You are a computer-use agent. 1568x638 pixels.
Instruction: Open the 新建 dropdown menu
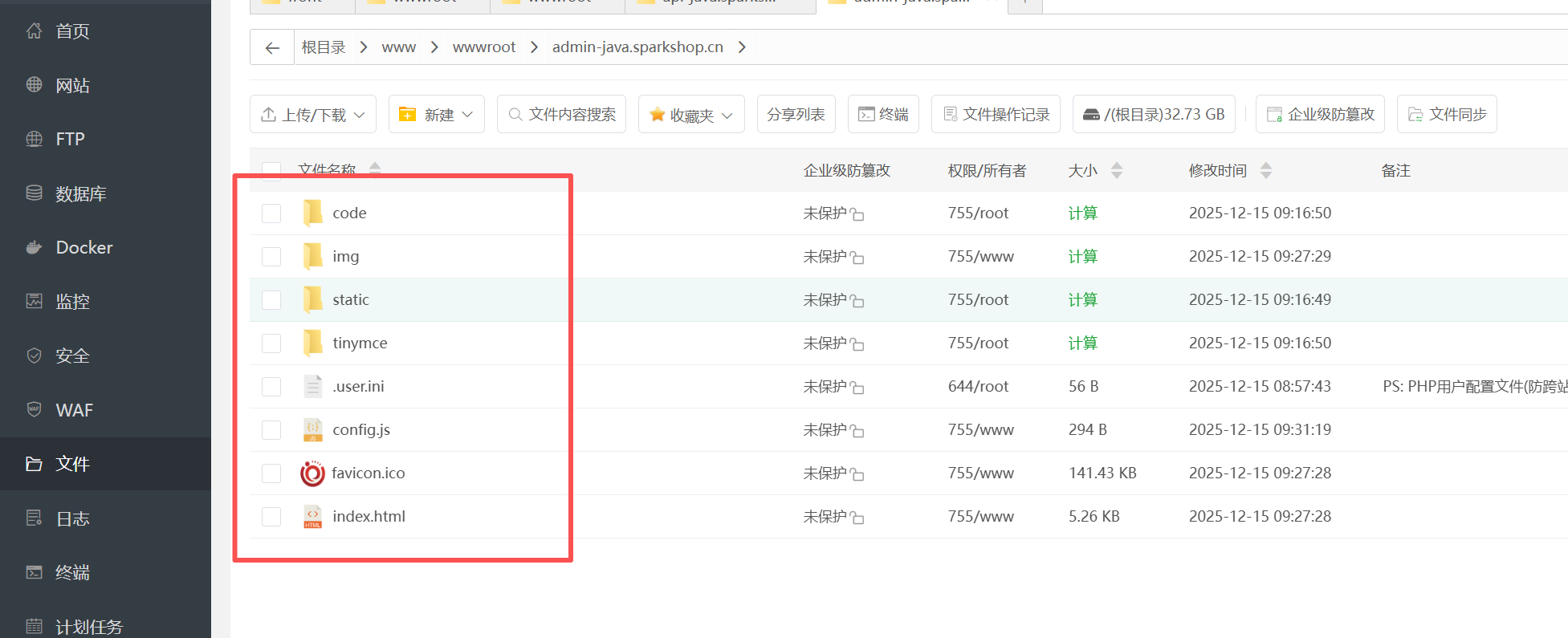point(437,115)
